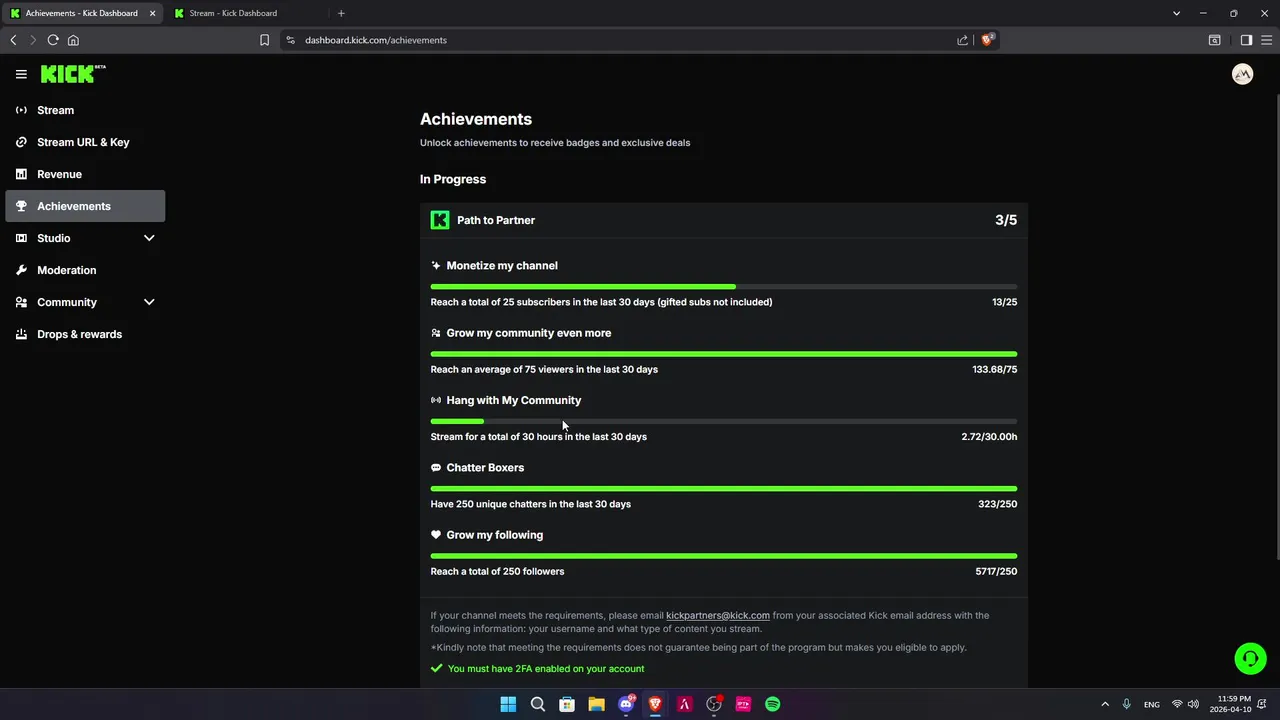This screenshot has height=720, width=1280.
Task: Open a new browser tab with the plus button
Action: (341, 13)
